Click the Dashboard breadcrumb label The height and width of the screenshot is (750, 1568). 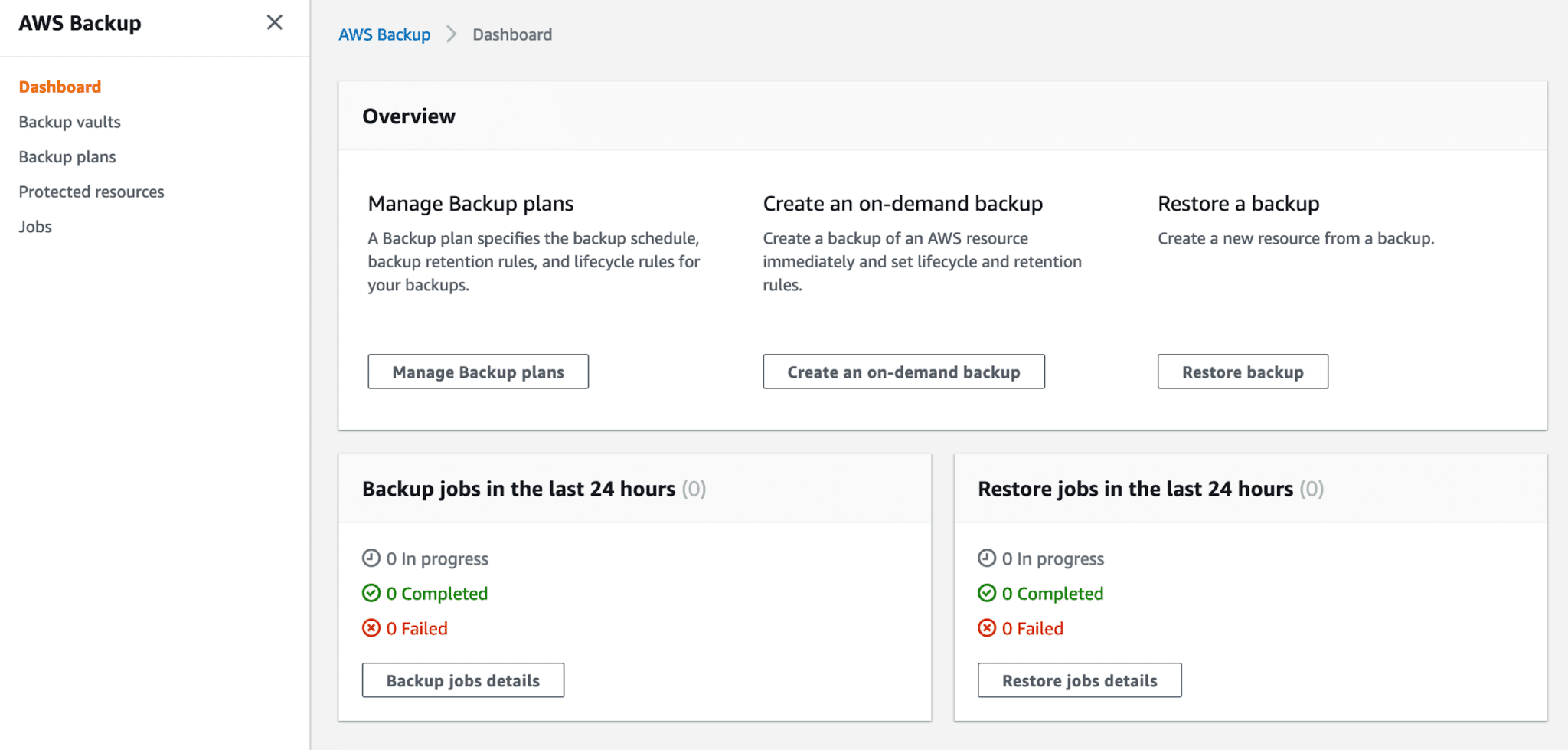pyautogui.click(x=512, y=34)
